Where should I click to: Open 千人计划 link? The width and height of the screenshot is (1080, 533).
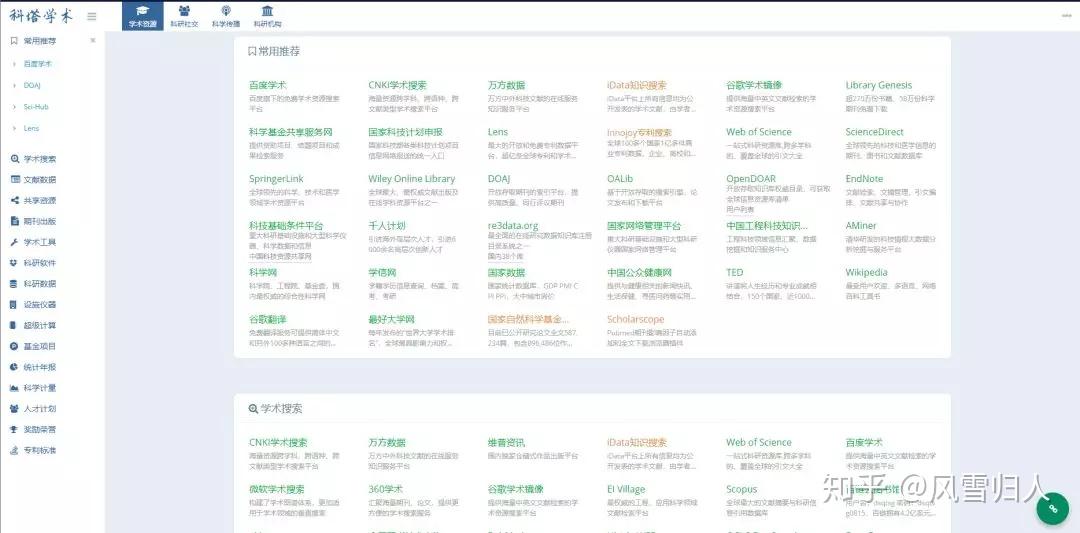click(387, 226)
